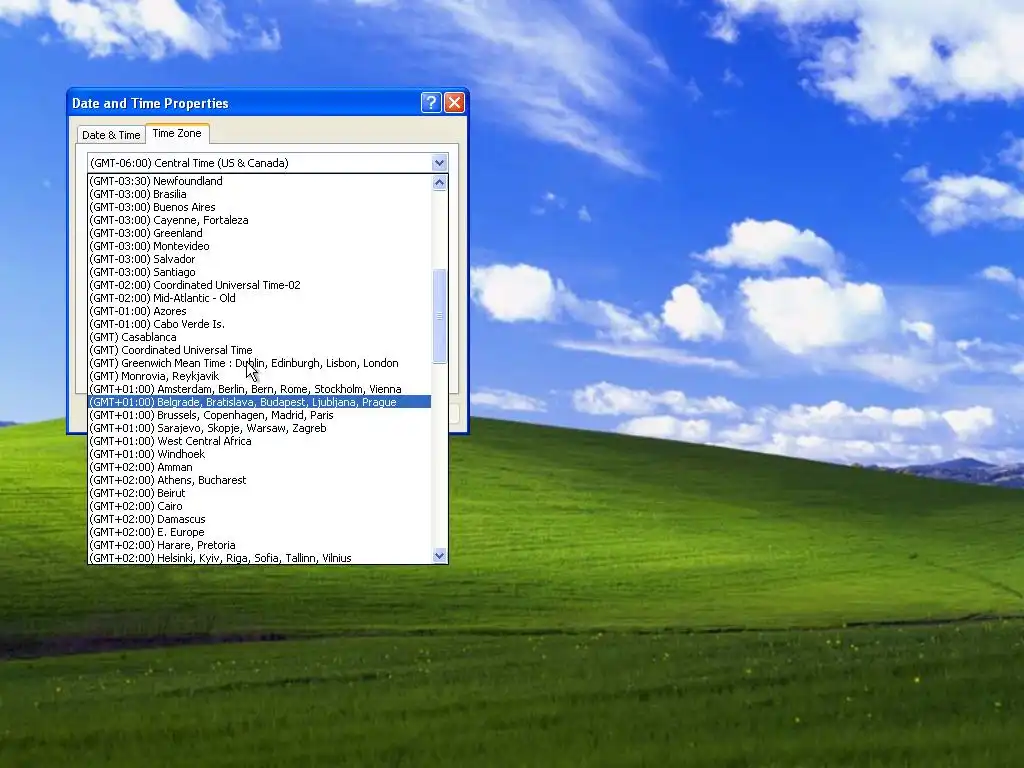1024x768 pixels.
Task: Pick (GMT-03:00) Cayenne, Fortaleza
Action: (259, 220)
